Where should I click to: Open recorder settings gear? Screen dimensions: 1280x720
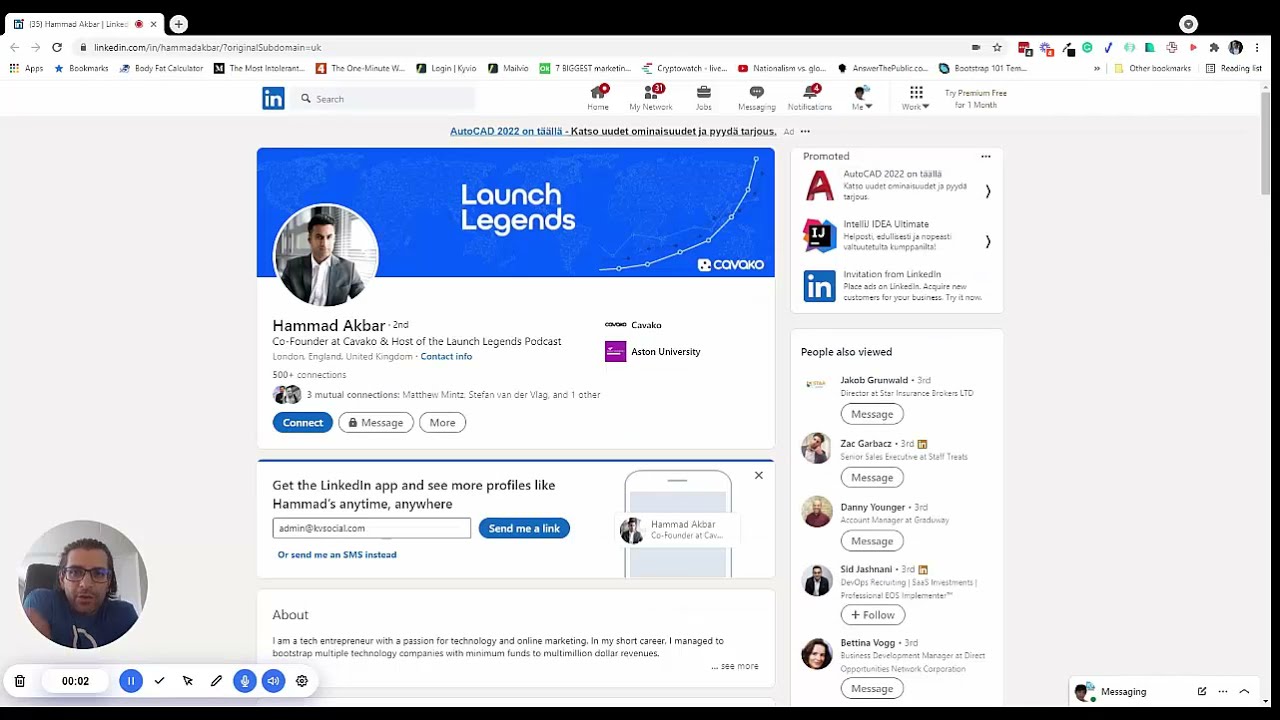(x=302, y=681)
